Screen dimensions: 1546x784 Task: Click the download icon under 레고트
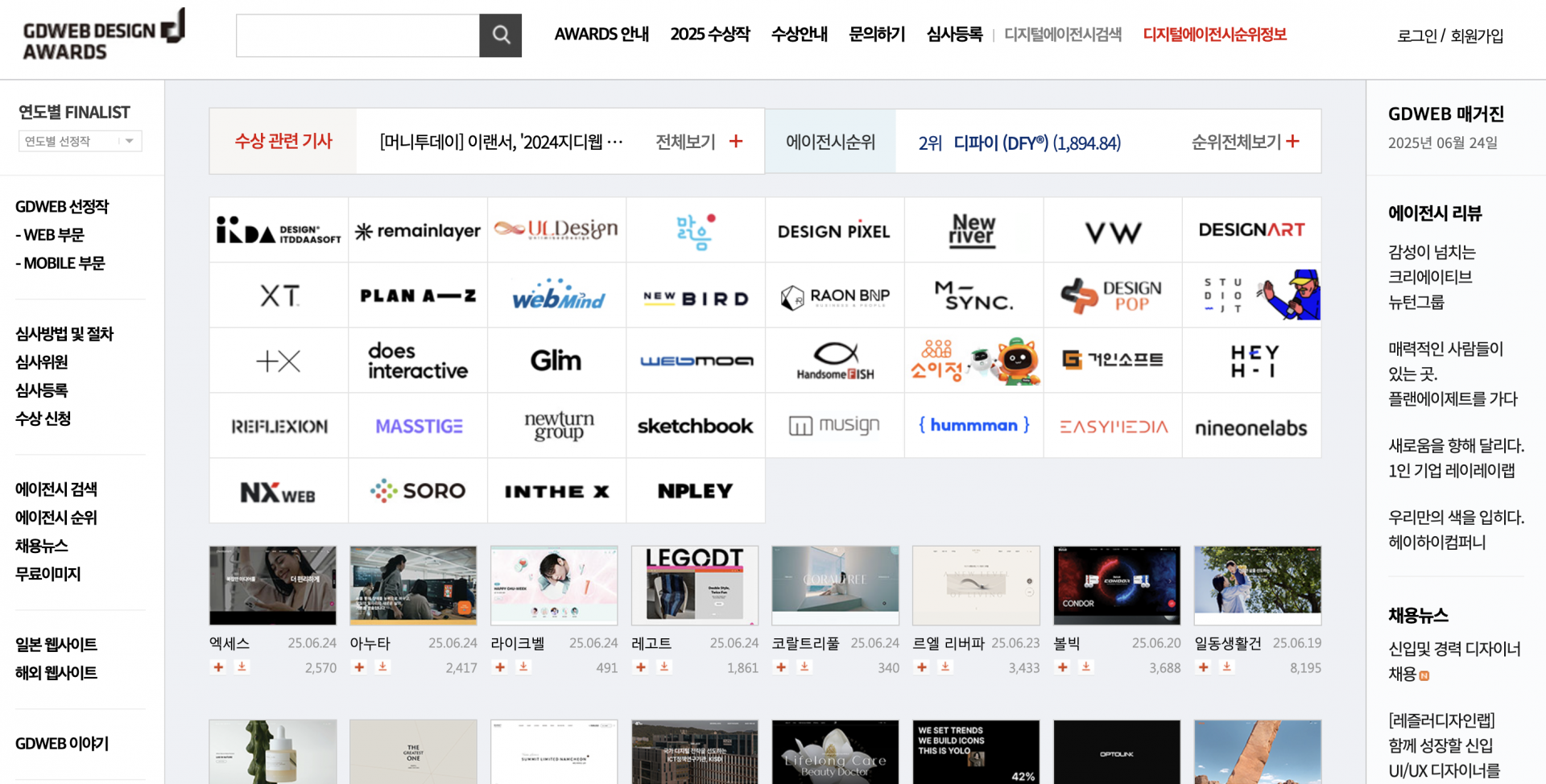664,667
